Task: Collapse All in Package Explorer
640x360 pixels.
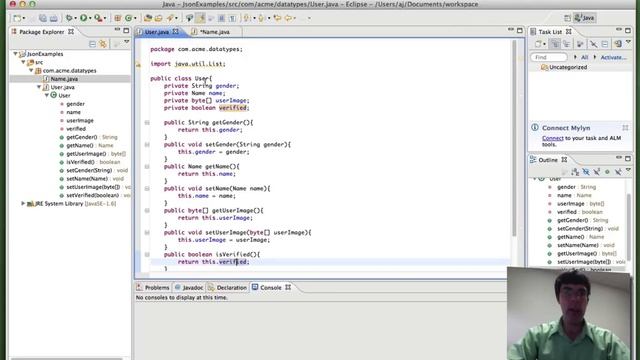Action: pyautogui.click(x=92, y=44)
